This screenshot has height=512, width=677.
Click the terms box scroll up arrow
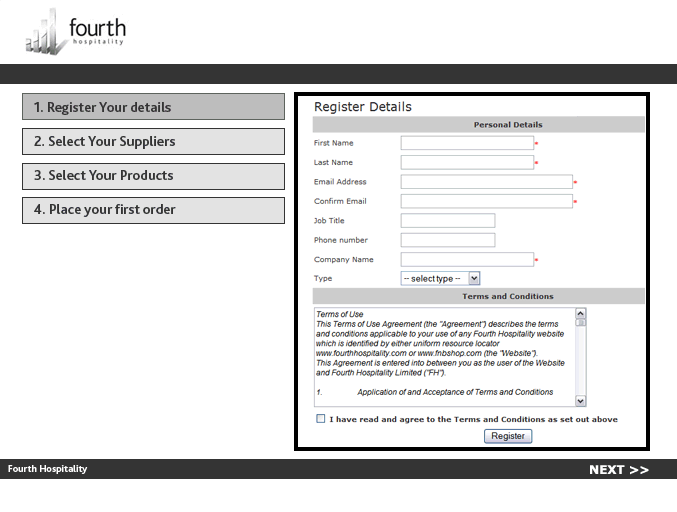tap(581, 313)
